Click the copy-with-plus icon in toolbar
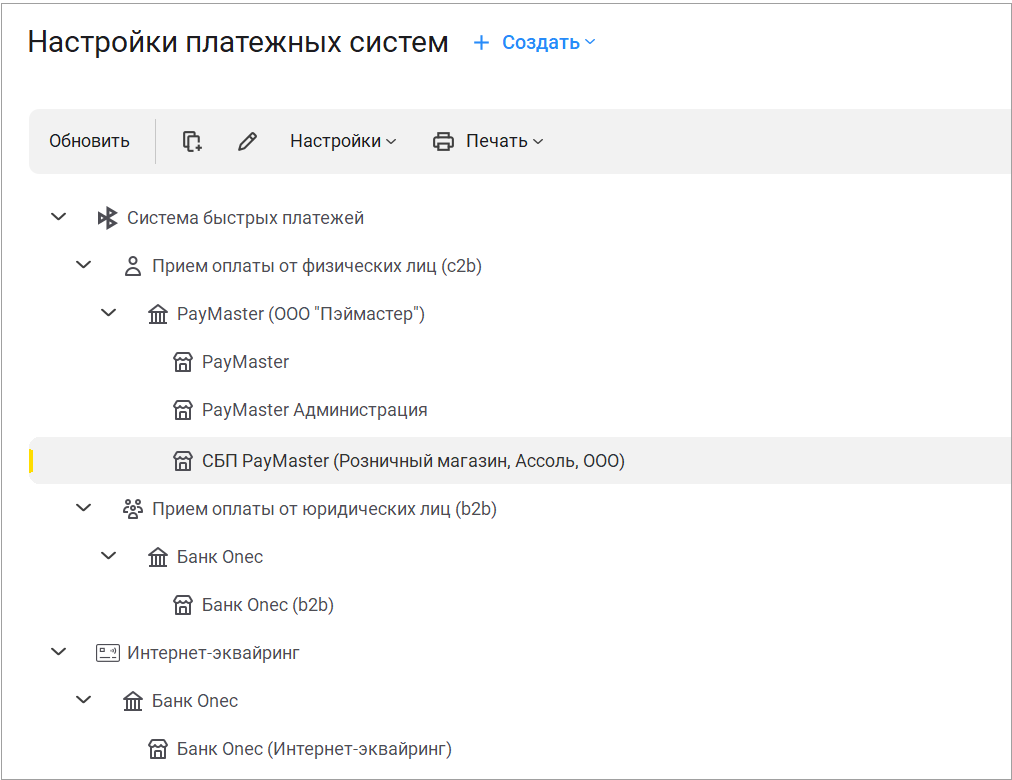The height and width of the screenshot is (780, 1012). click(192, 141)
